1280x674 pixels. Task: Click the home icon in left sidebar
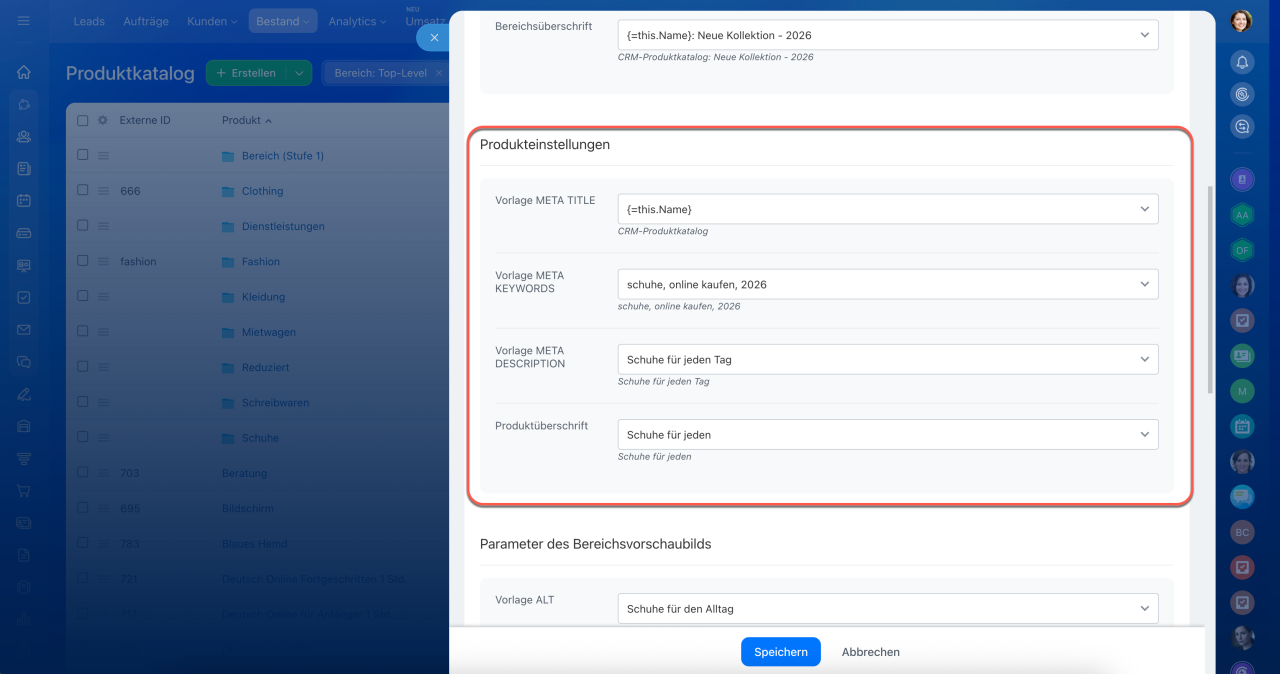tap(24, 72)
